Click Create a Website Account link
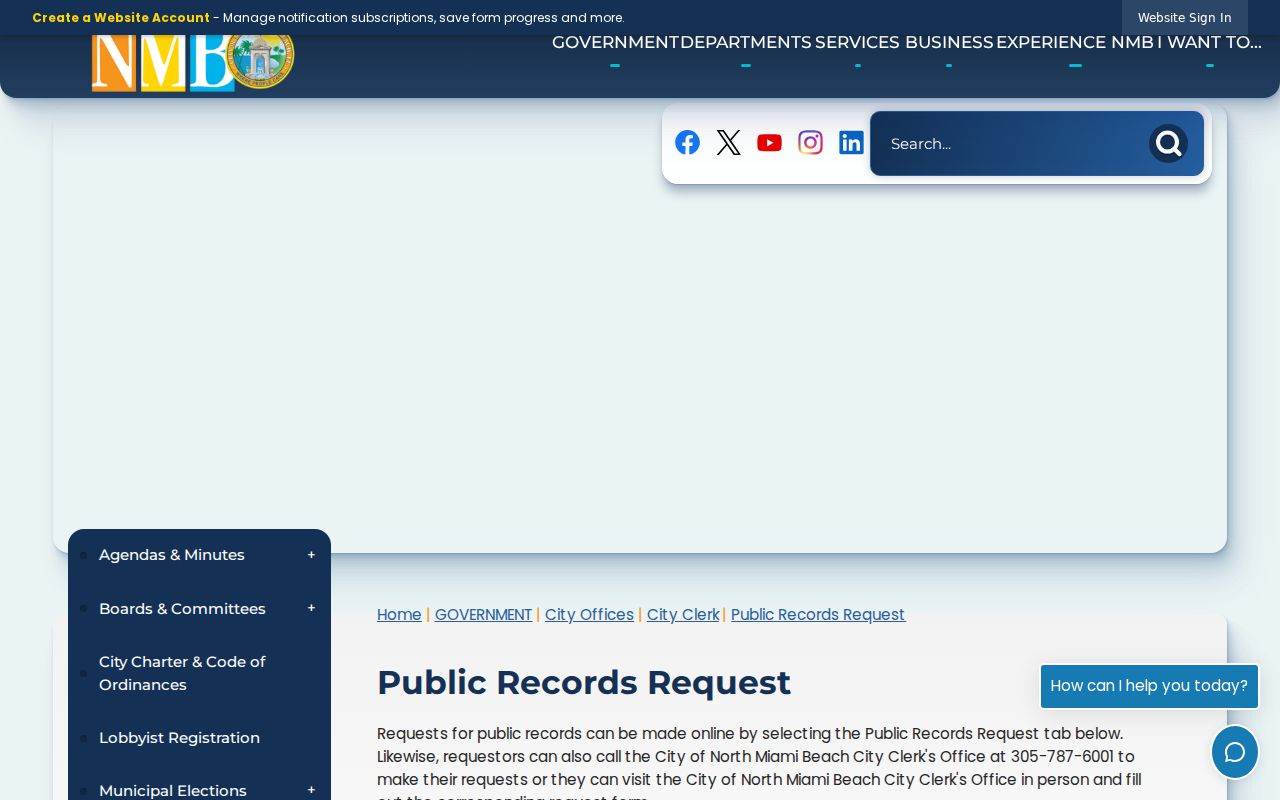The height and width of the screenshot is (800, 1280). 121,18
